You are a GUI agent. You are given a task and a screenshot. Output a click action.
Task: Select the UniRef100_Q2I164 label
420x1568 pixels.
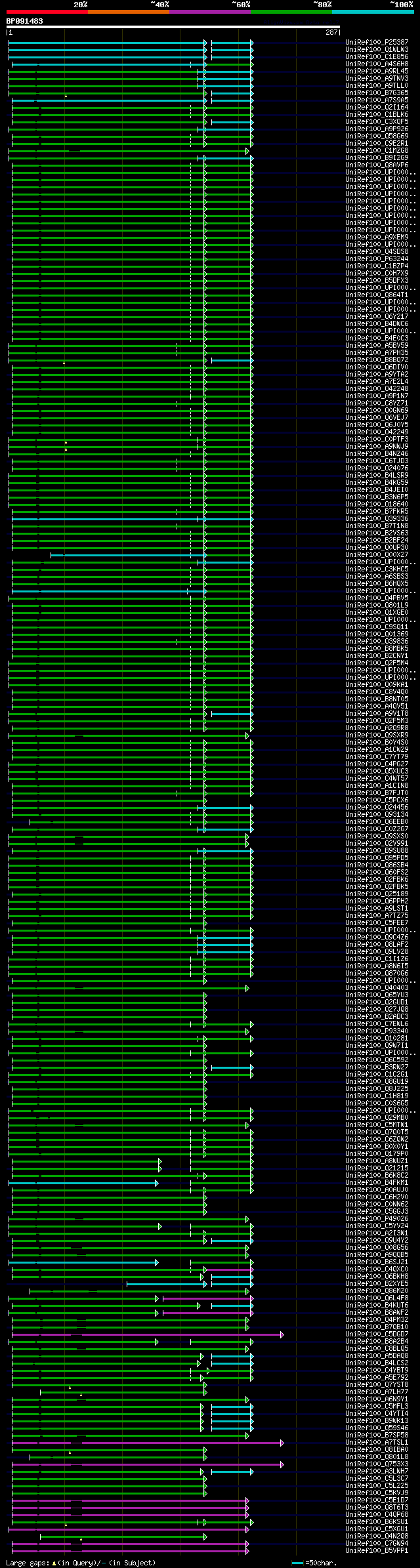click(x=377, y=108)
